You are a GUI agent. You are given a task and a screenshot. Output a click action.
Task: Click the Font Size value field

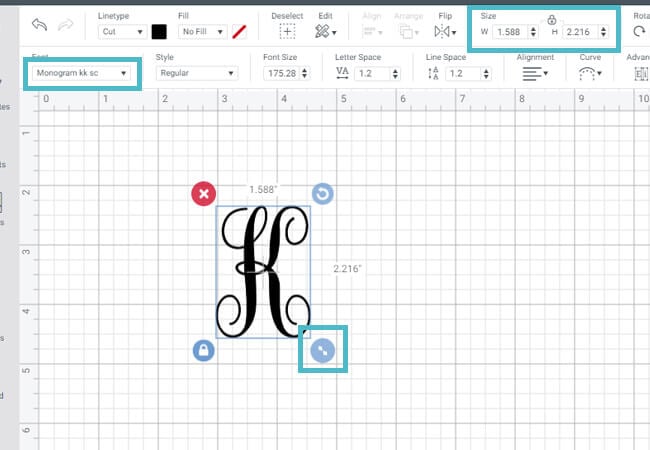(282, 74)
